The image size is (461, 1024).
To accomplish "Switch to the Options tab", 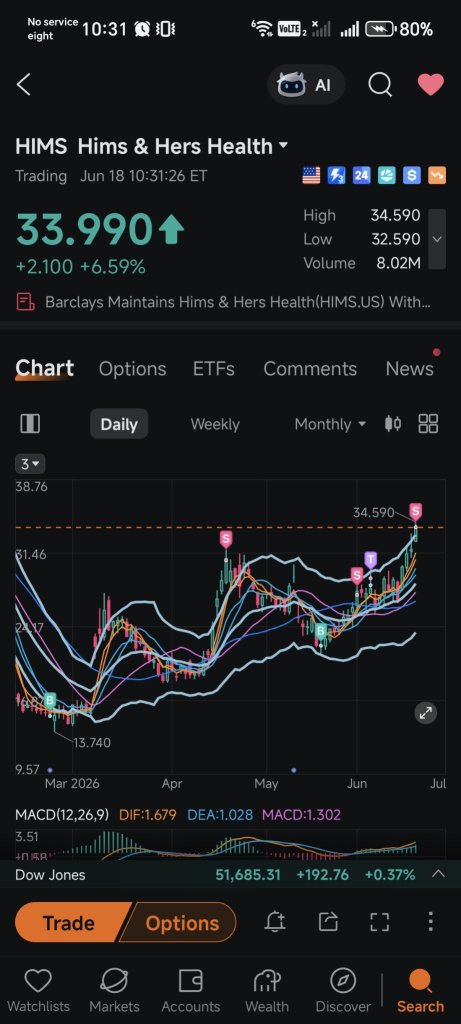I will pyautogui.click(x=133, y=368).
